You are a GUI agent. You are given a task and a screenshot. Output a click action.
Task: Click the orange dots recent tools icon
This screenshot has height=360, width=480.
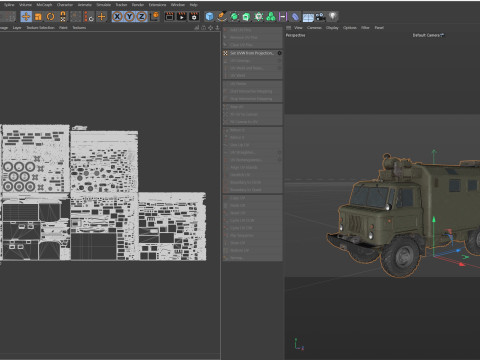(89, 16)
